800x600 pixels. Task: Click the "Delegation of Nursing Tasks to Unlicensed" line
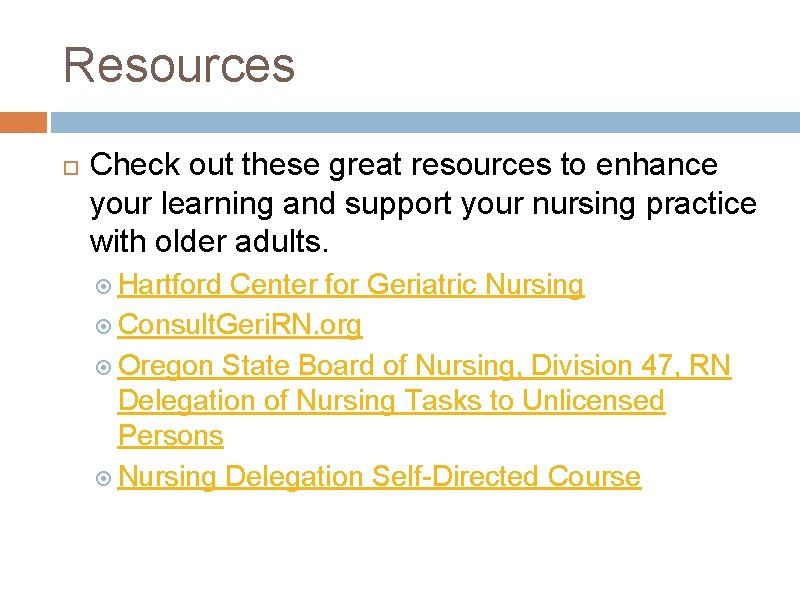pos(391,401)
